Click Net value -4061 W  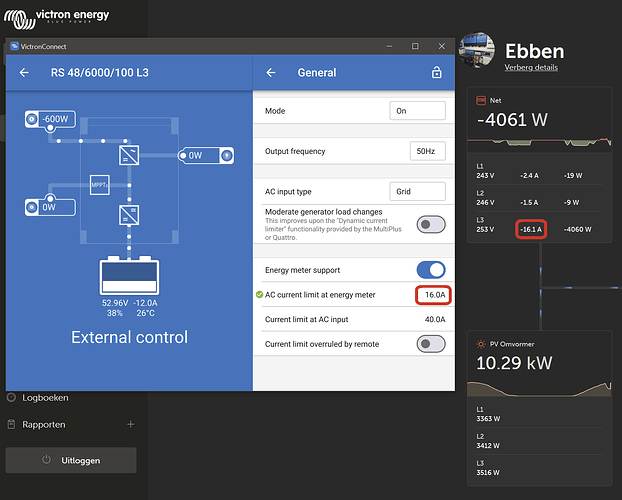click(512, 120)
